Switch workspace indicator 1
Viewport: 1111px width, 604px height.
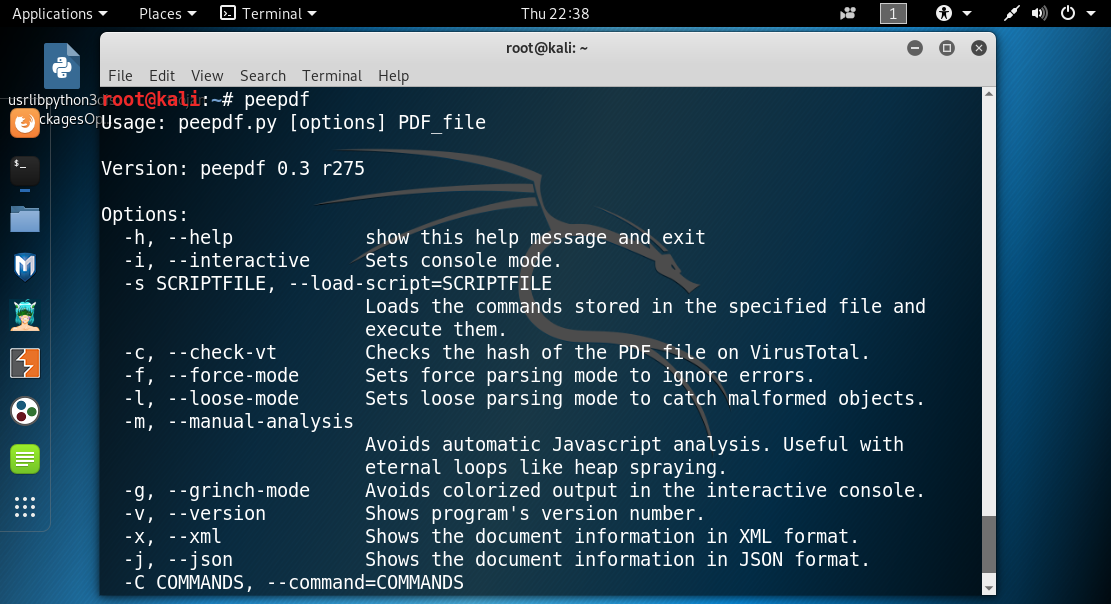click(893, 13)
